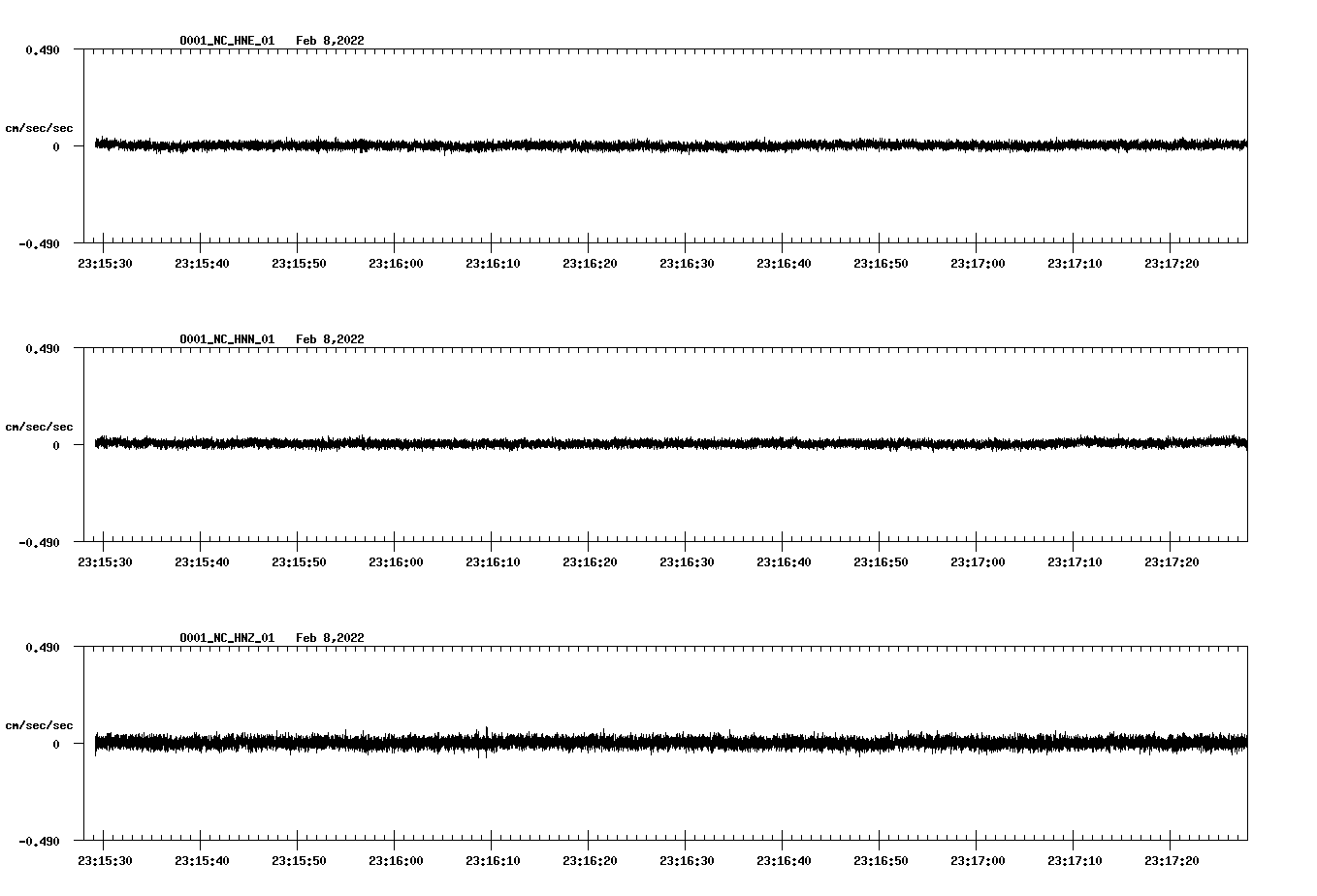Click the zero baseline label of HNE axis

55,146
